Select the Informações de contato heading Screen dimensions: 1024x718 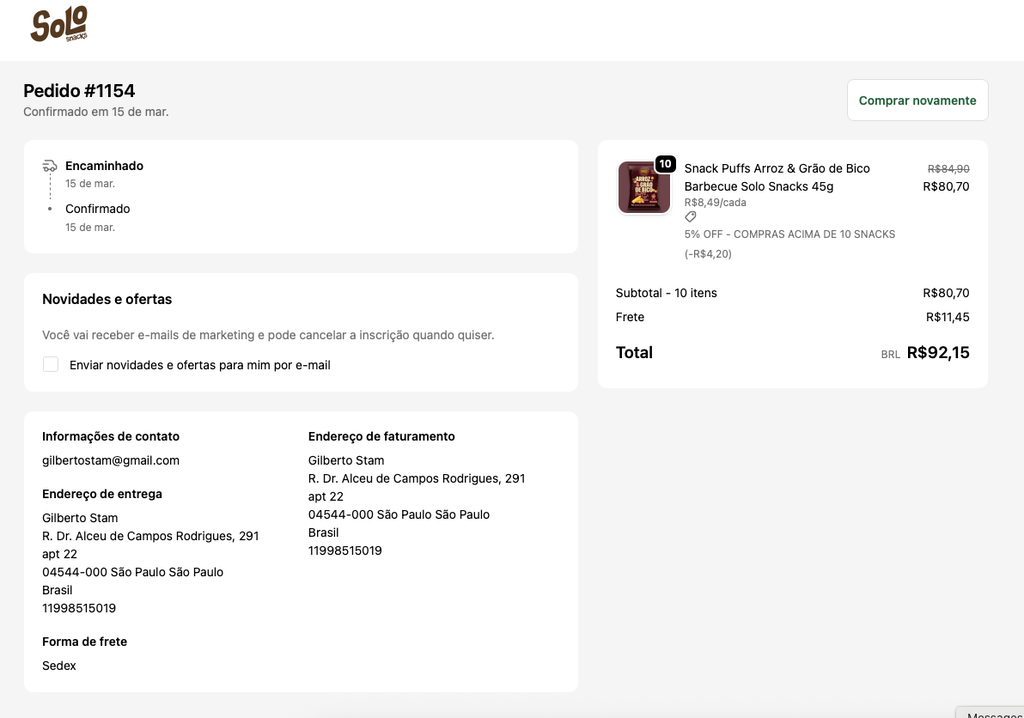coord(110,436)
